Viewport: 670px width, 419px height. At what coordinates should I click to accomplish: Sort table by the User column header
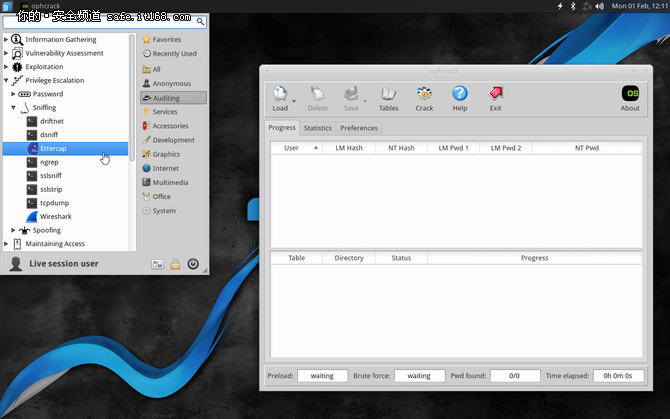click(x=291, y=147)
